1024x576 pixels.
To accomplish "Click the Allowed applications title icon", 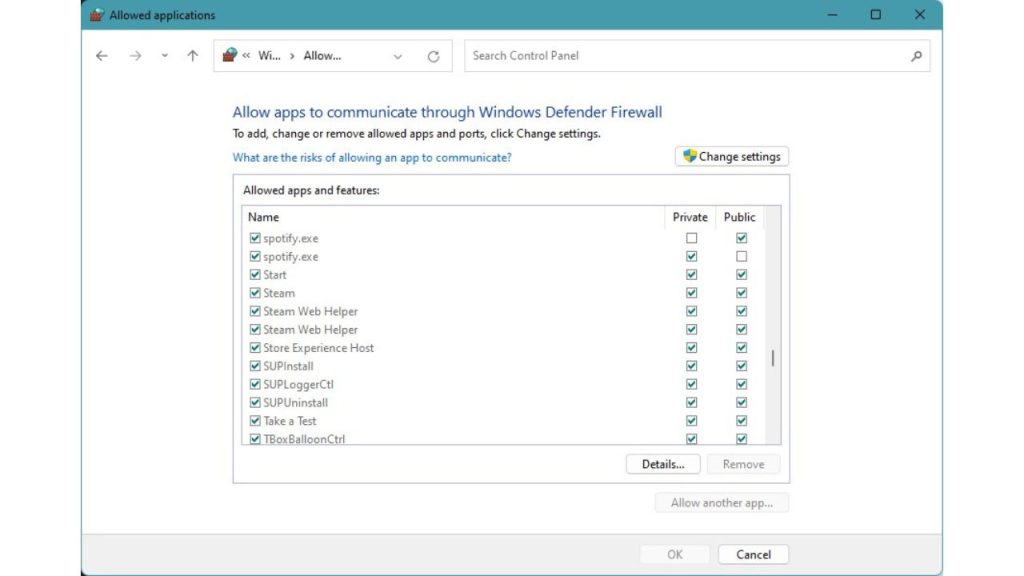I will point(97,15).
